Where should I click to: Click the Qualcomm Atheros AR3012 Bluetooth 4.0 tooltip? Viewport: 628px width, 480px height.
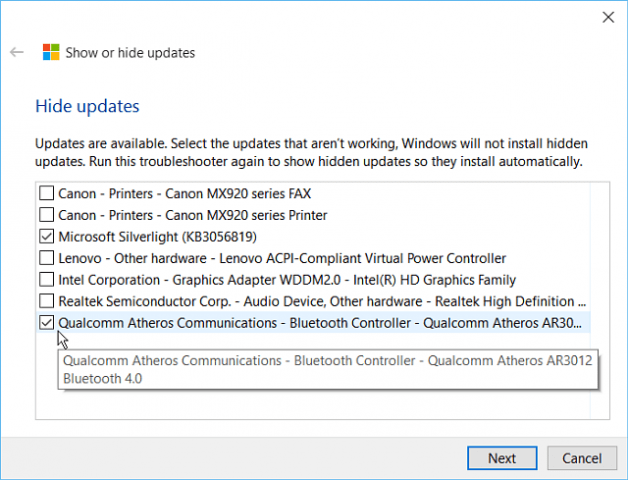point(328,369)
